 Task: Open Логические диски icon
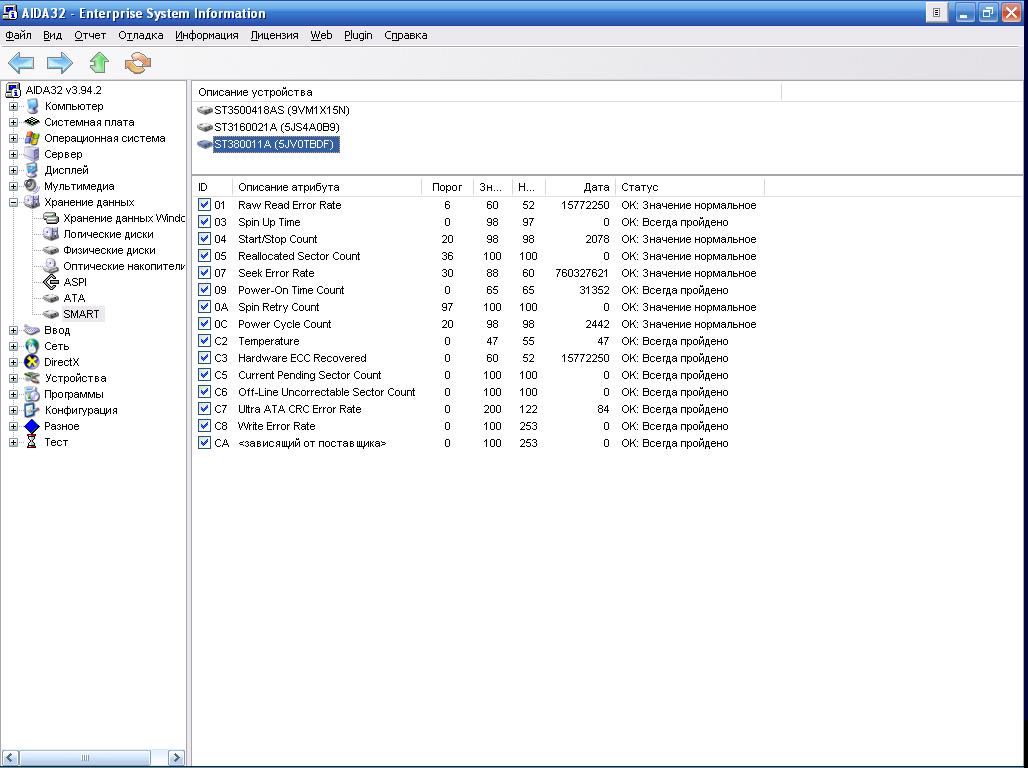pos(50,234)
